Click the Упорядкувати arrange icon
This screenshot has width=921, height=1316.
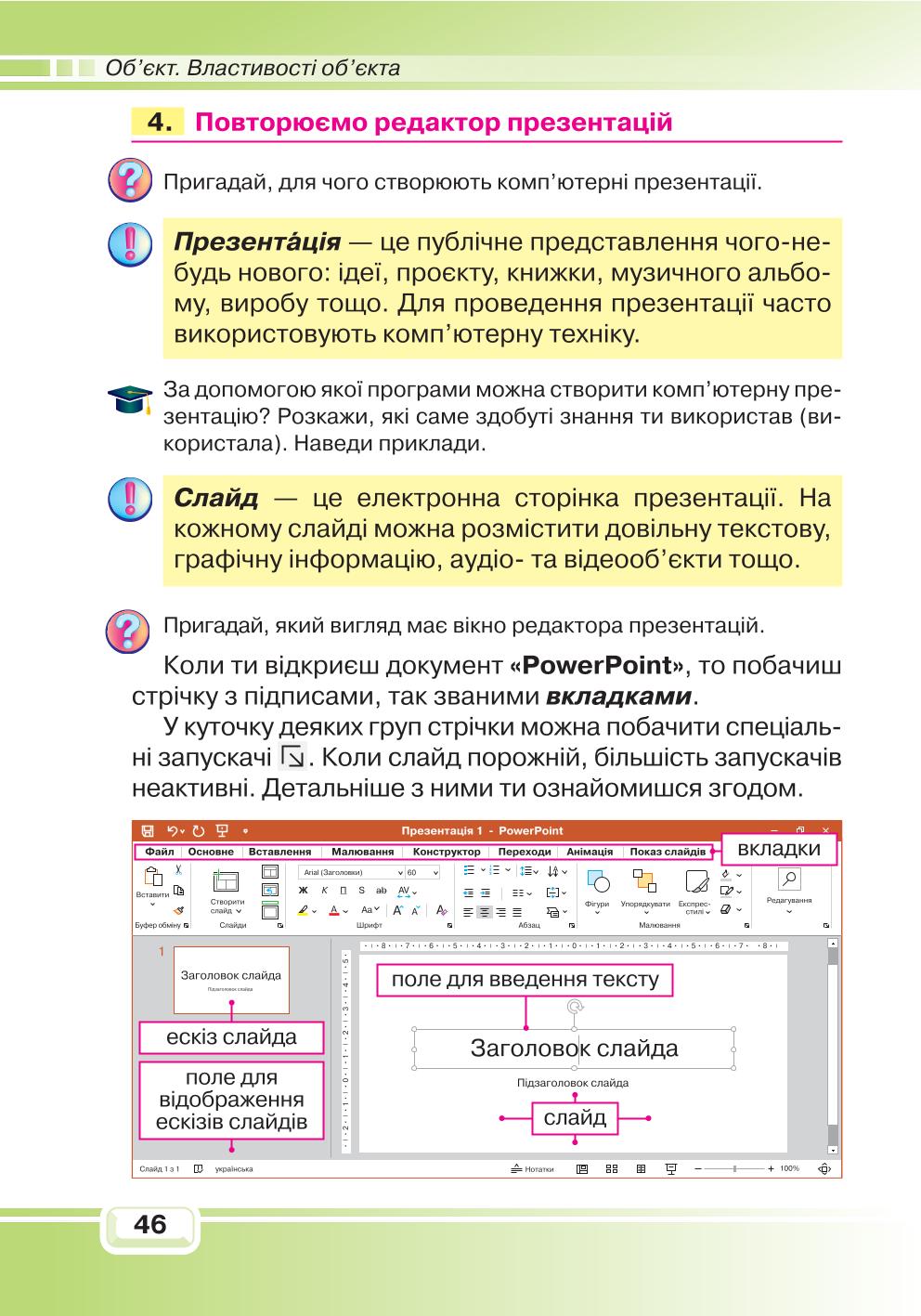[644, 882]
